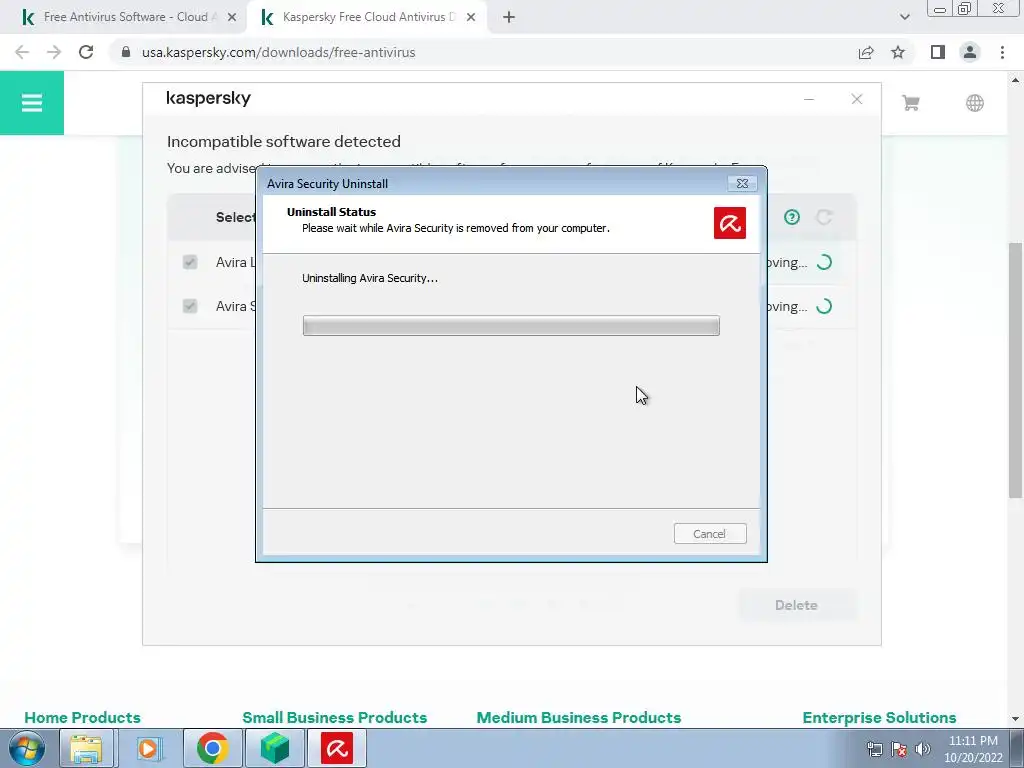This screenshot has width=1024, height=768.
Task: Click 'Uninstalling Avira Security...' status text
Action: click(x=370, y=278)
